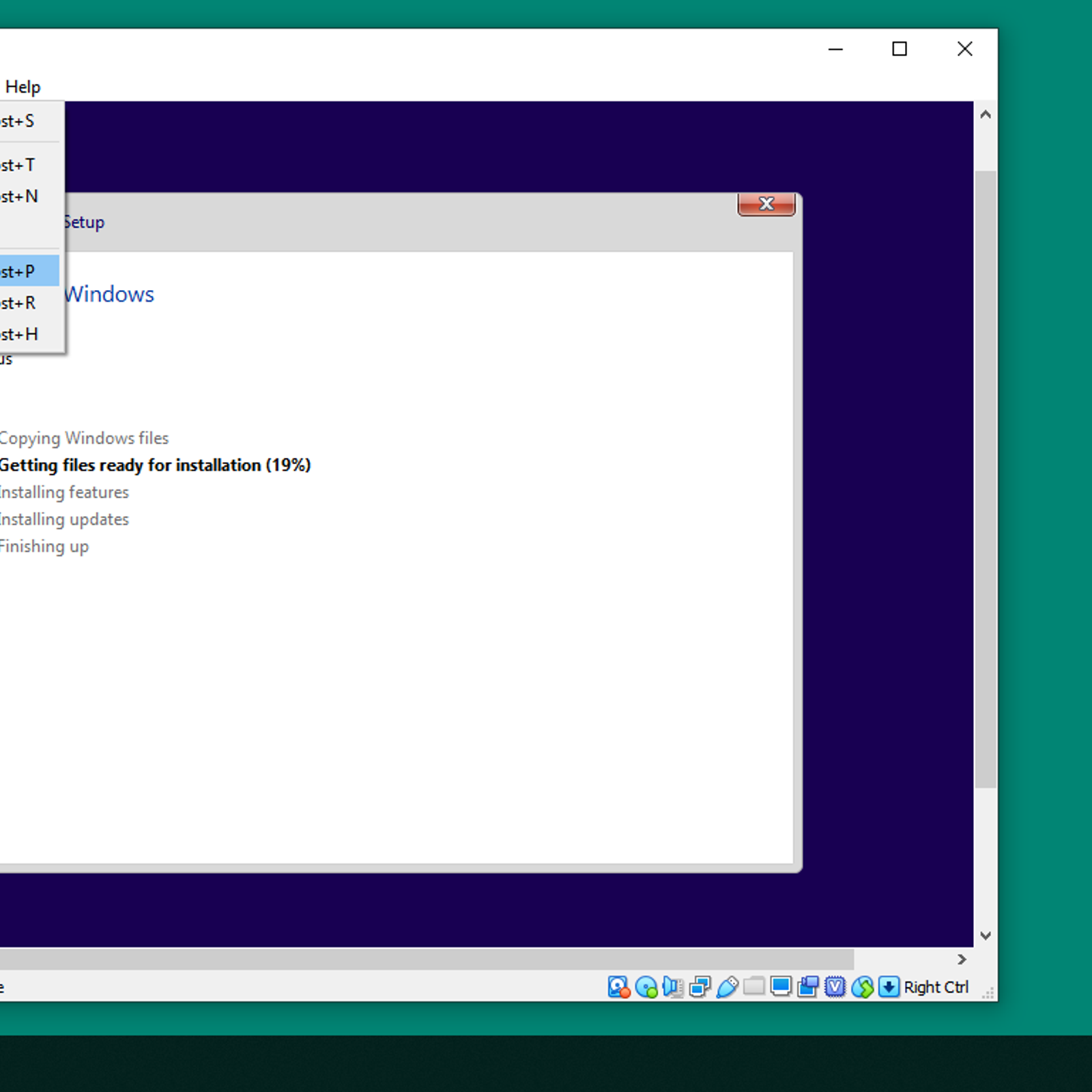This screenshot has height=1092, width=1092.
Task: Minimize the VirtualBox VM window
Action: [835, 49]
